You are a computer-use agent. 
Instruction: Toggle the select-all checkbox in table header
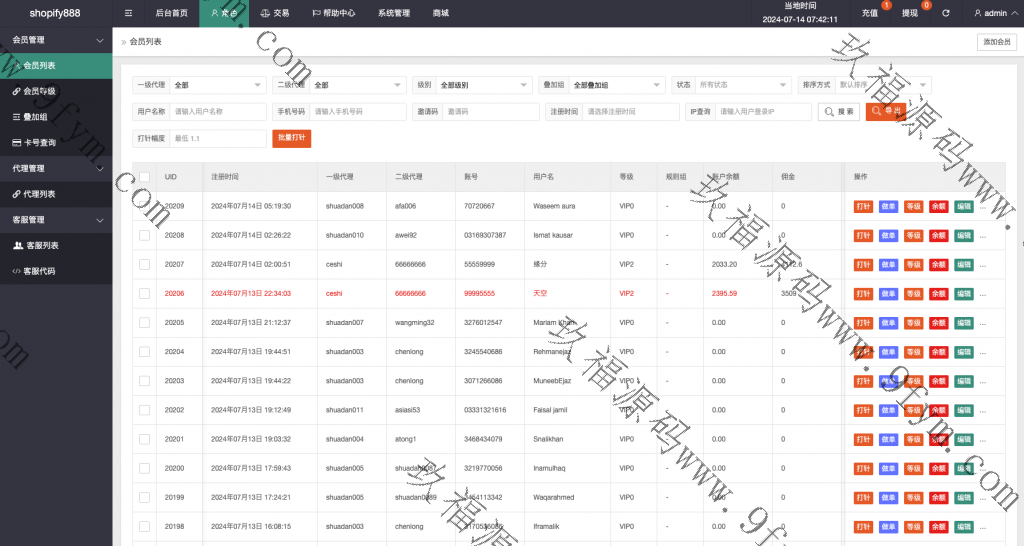coord(145,177)
